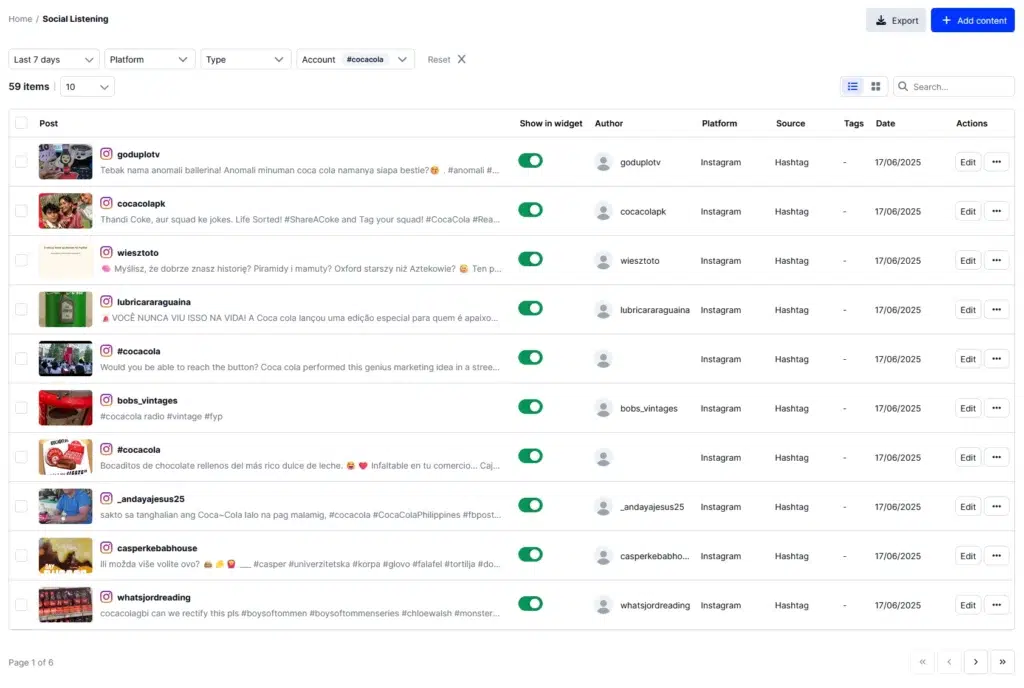Click Edit for _andayajesus25 post
The image size is (1024, 688).
coord(967,507)
